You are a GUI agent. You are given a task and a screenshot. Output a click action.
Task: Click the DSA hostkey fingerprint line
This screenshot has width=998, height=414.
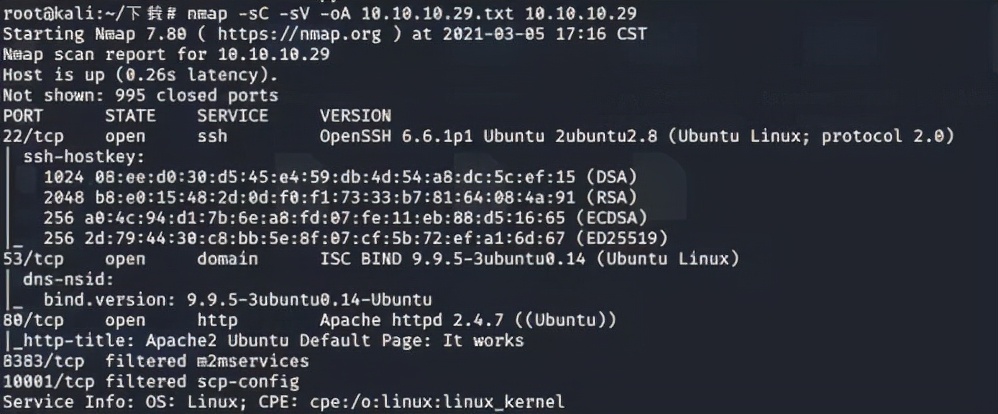(340, 176)
